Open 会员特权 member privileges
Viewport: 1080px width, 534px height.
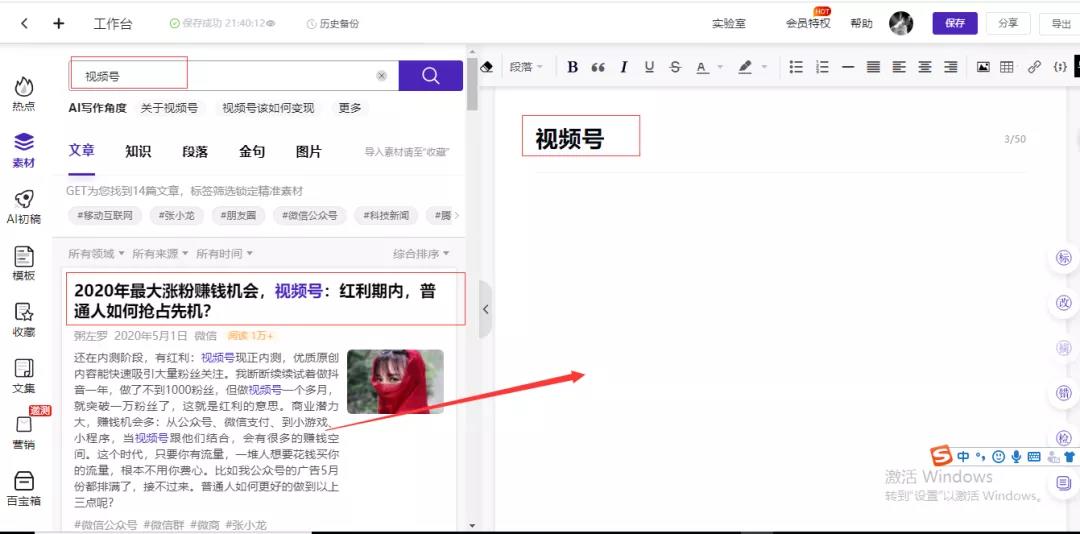808,23
